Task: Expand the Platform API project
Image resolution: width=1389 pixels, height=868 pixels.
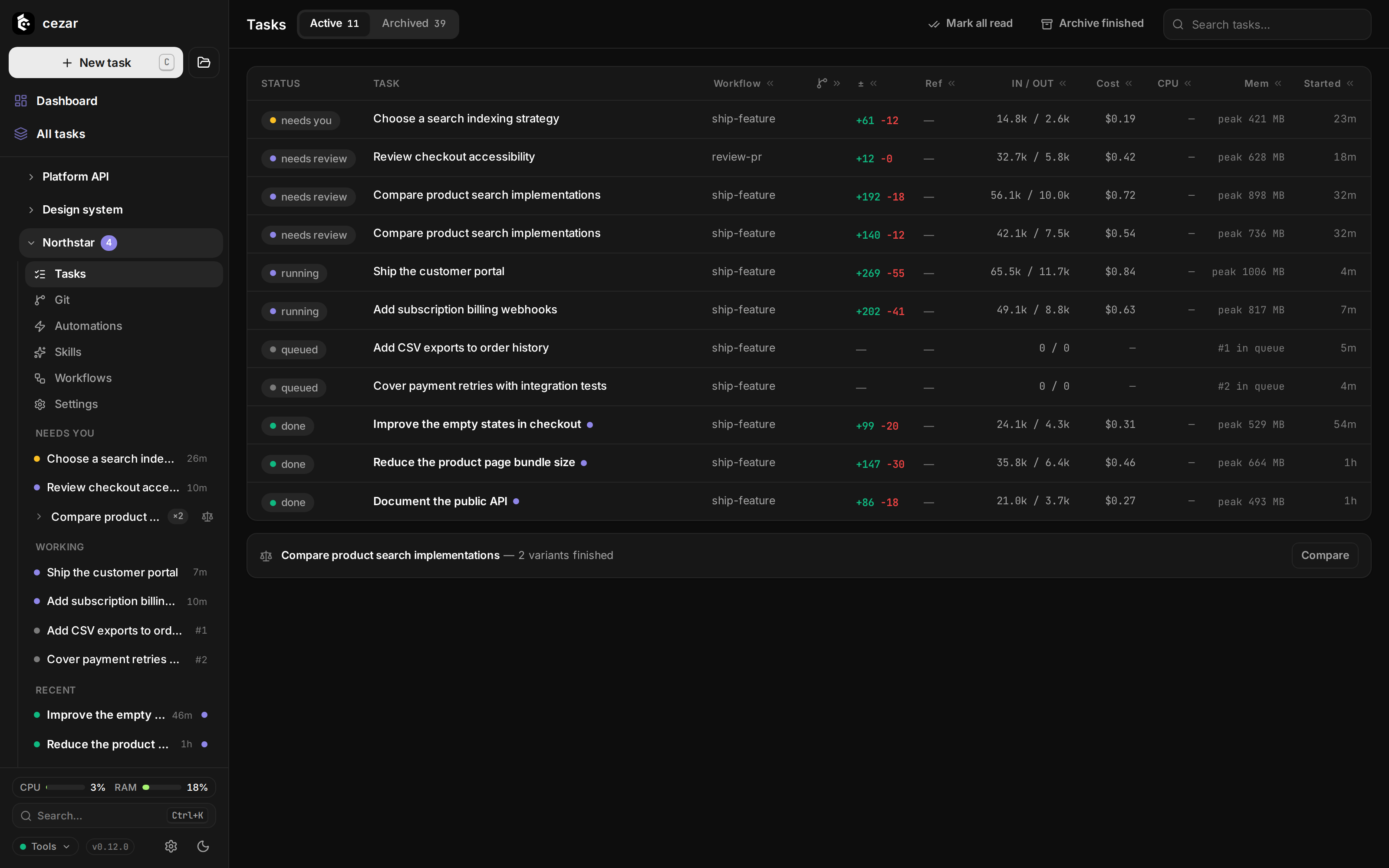Action: [x=32, y=177]
